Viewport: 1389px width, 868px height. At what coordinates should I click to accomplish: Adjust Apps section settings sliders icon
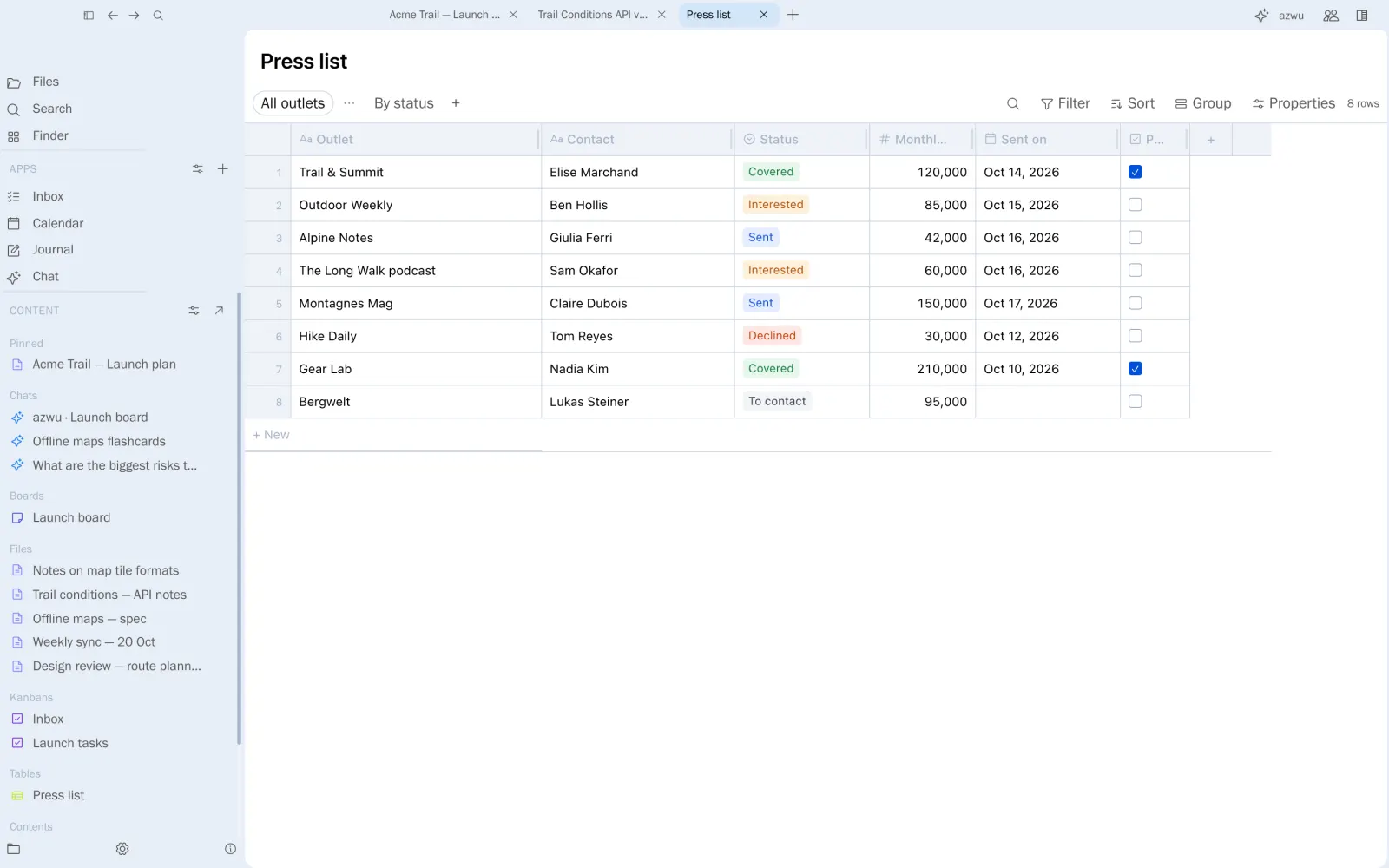click(198, 169)
